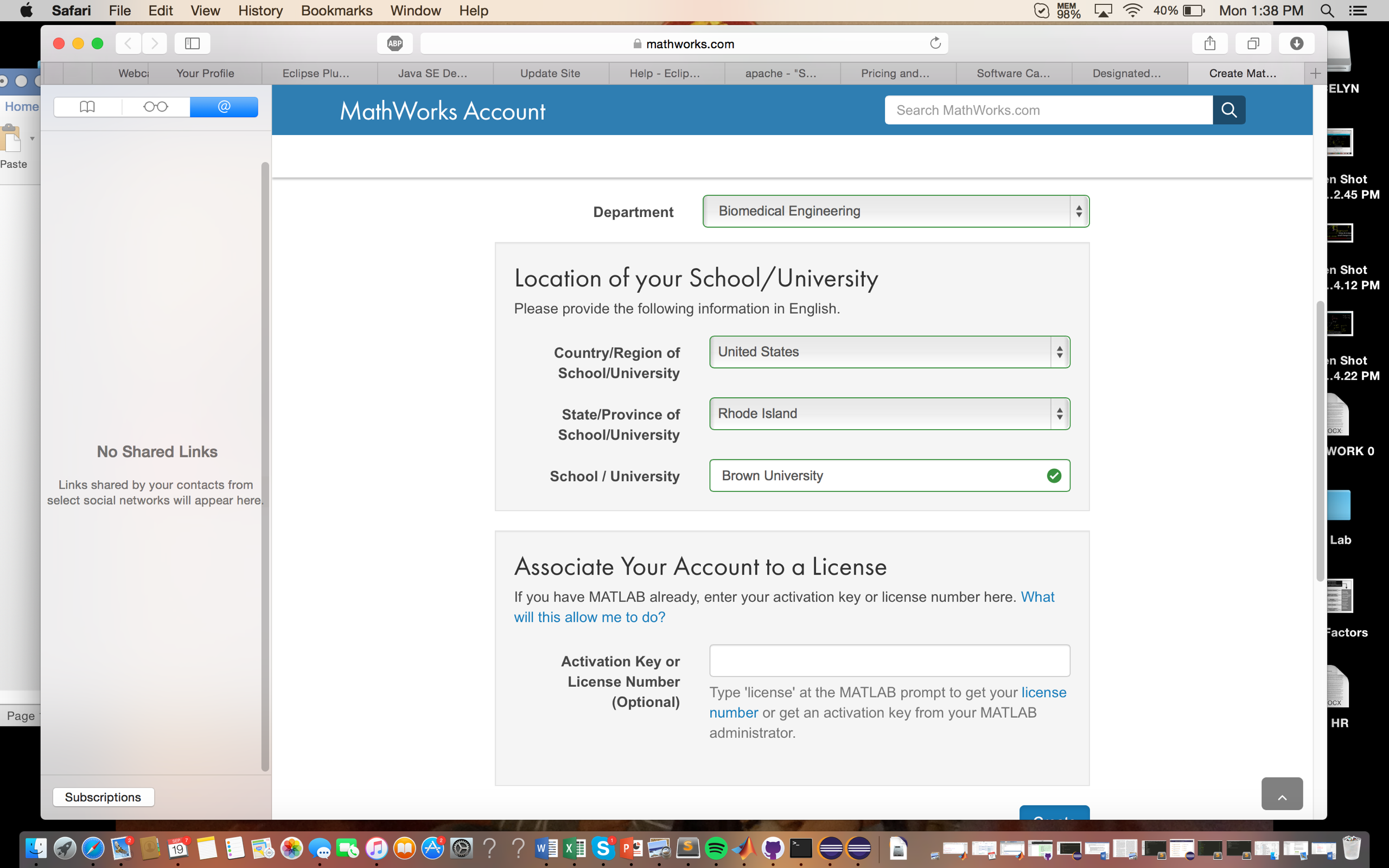Click the page vertical scrollbar
This screenshot has width=1389, height=868.
tap(1320, 441)
